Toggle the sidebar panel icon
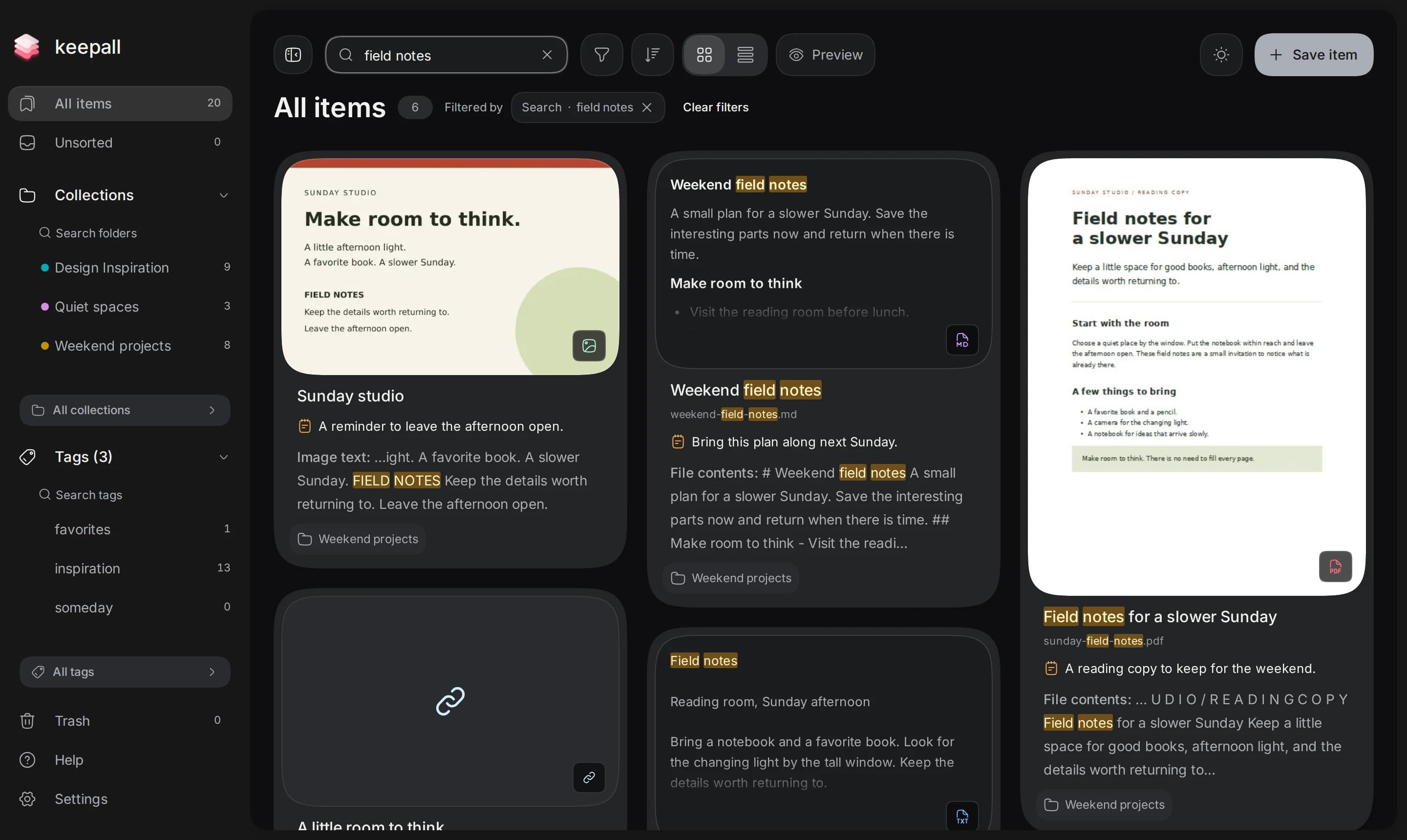This screenshot has width=1407, height=840. click(293, 55)
